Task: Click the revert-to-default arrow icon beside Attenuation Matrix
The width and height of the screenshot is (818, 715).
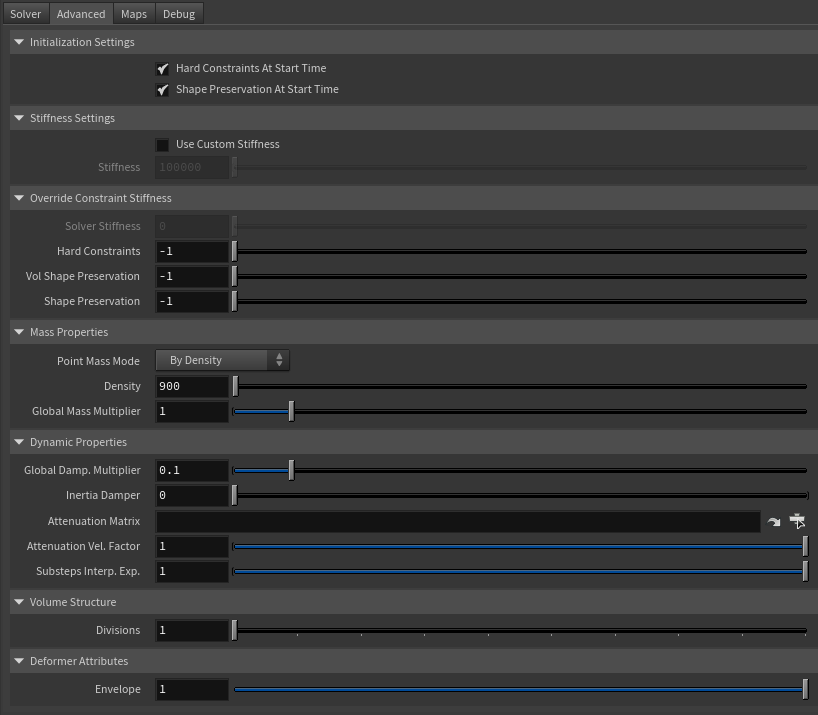Action: (x=772, y=521)
